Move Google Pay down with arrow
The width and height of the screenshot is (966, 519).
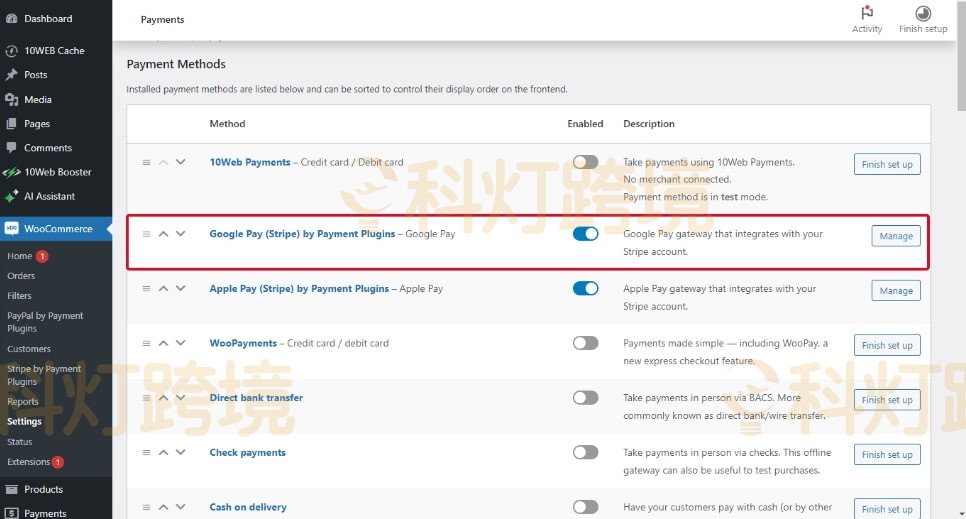tap(181, 234)
